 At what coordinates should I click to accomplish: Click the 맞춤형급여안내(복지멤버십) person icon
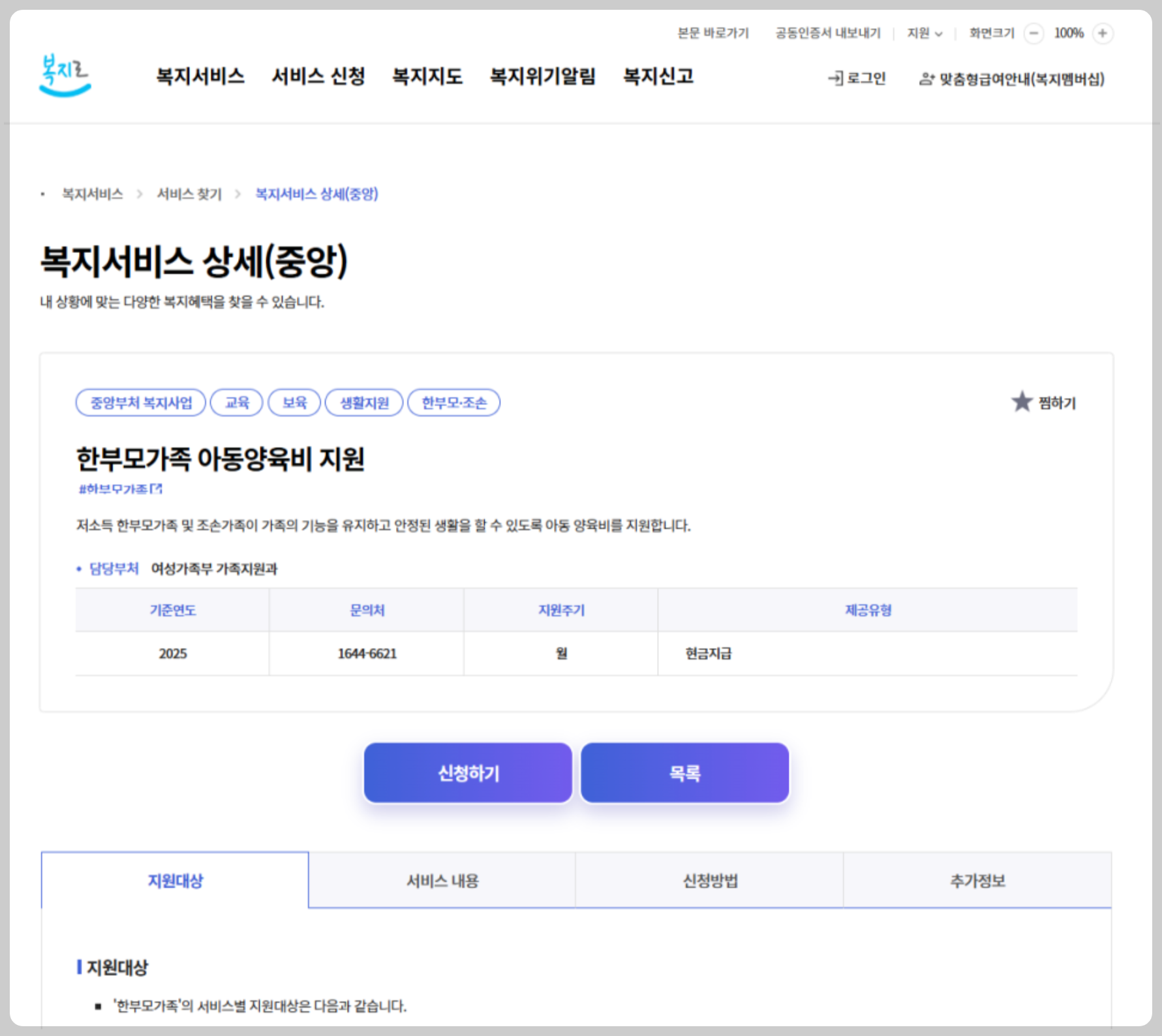927,78
